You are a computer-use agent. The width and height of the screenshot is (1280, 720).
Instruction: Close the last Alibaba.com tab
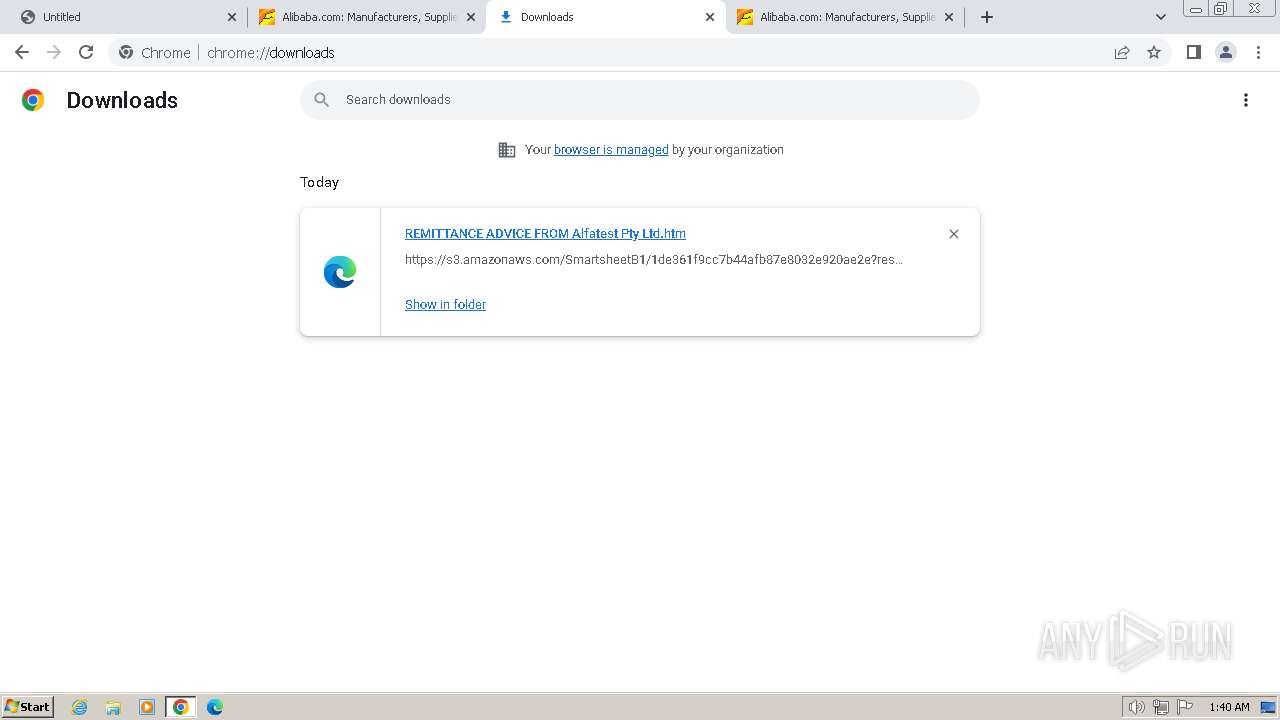(949, 17)
